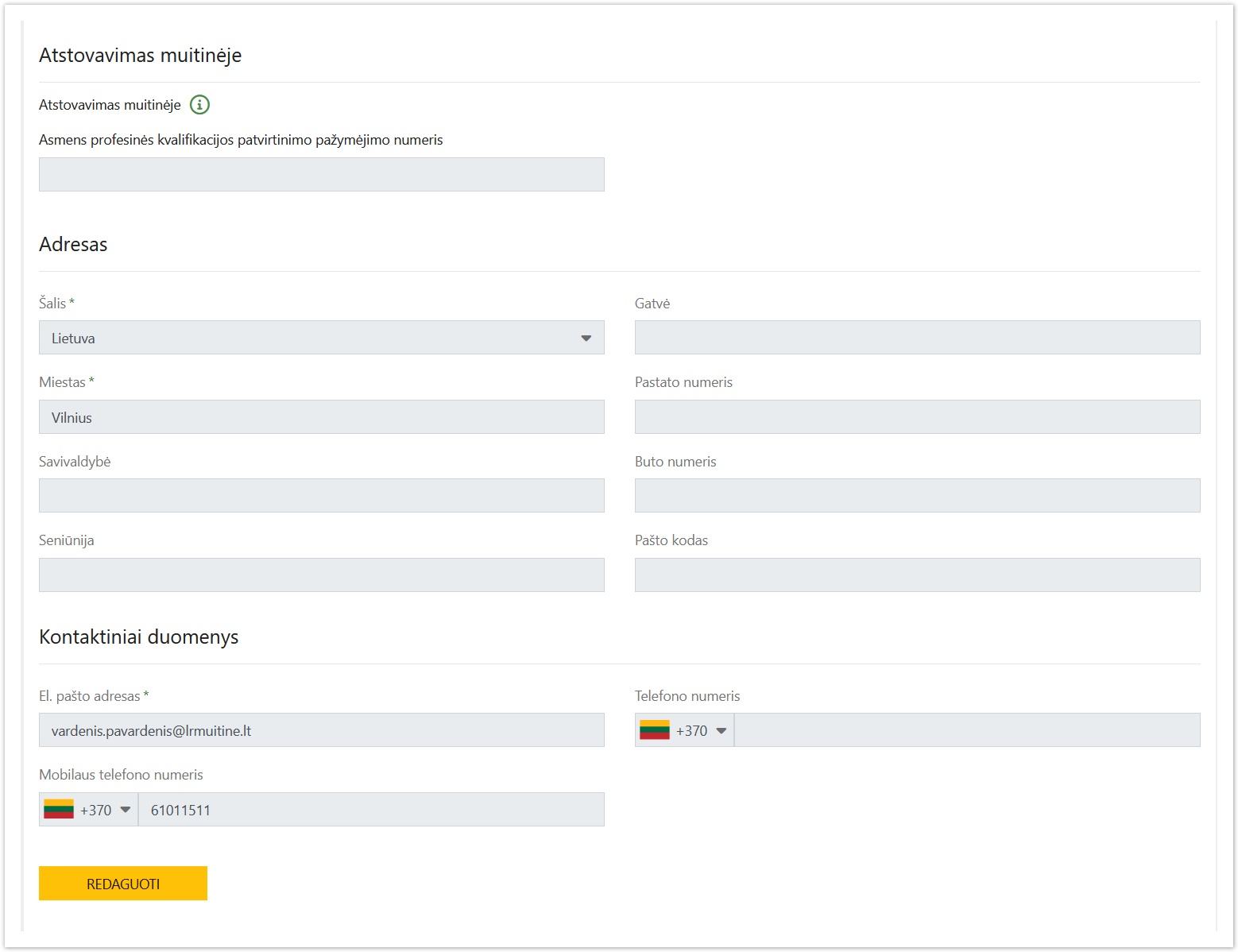1238x952 pixels.
Task: Click the El. pašto adresas email field
Action: coord(322,730)
